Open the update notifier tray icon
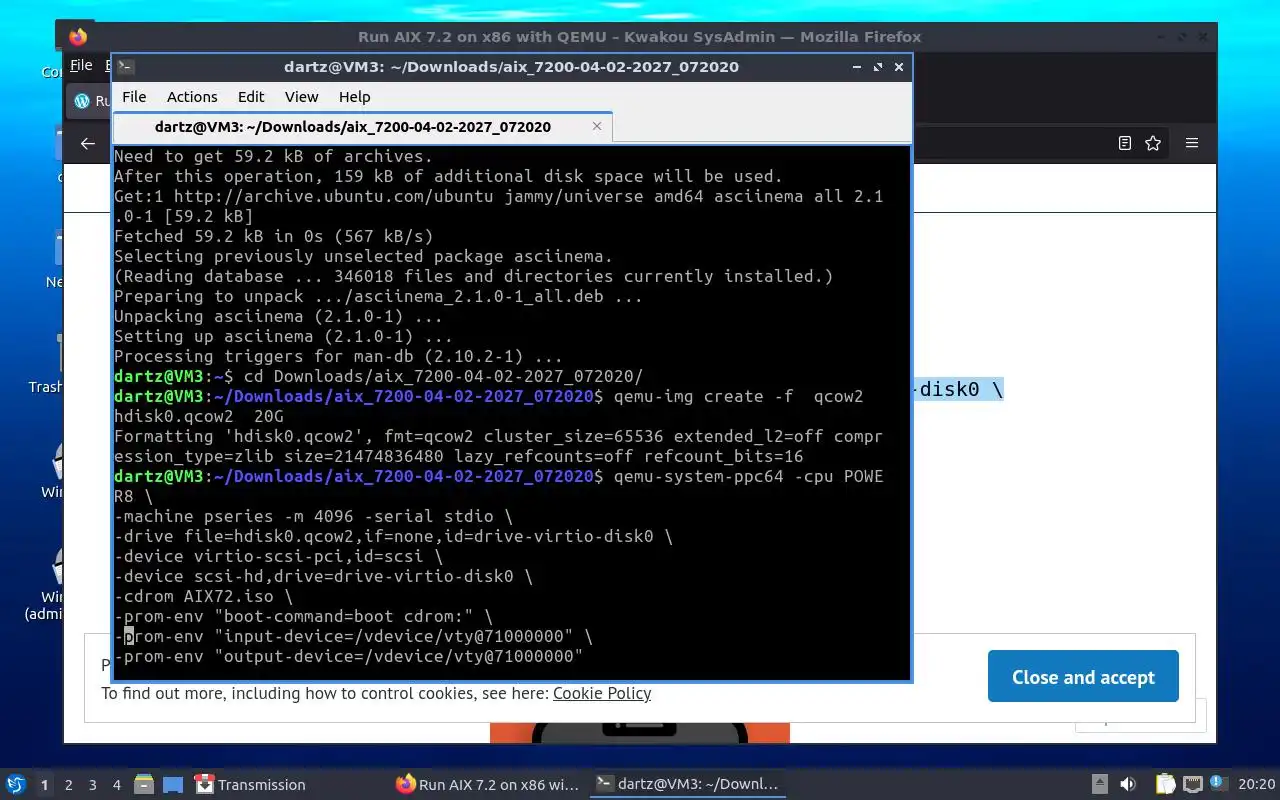The width and height of the screenshot is (1280, 800). (x=1218, y=783)
